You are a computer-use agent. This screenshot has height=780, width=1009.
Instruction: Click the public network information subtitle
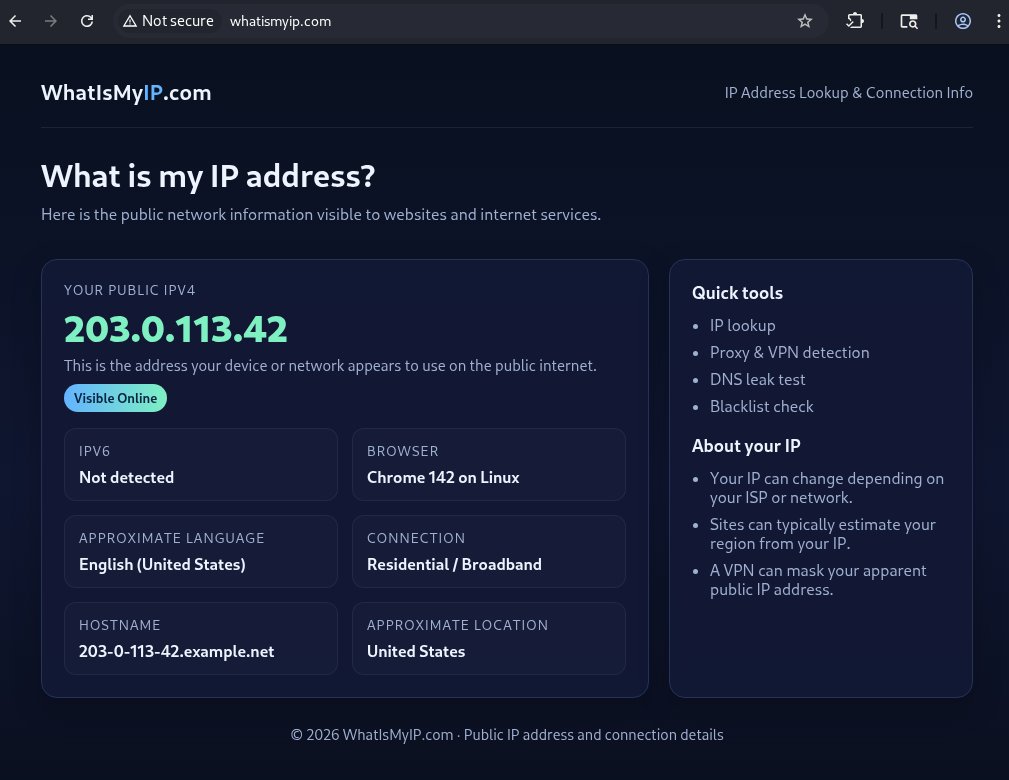tap(321, 214)
